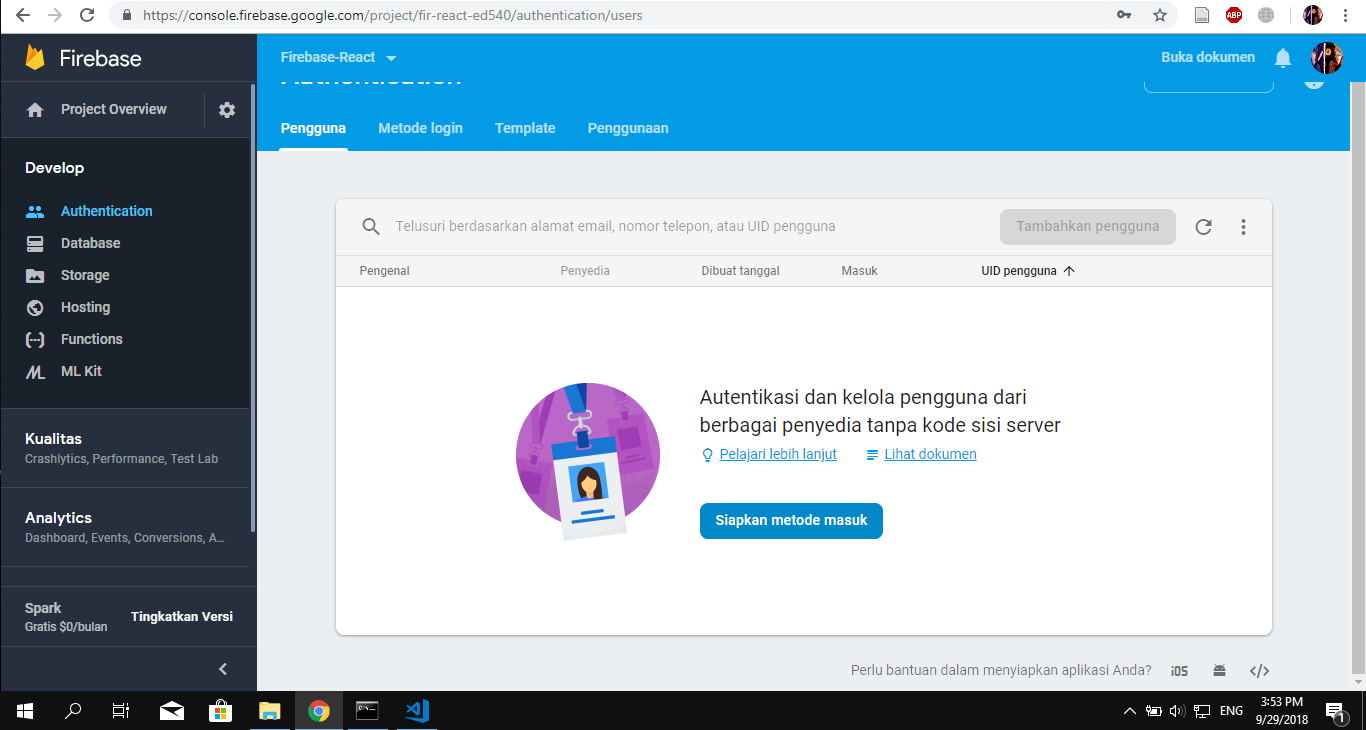Click the Pengenal column header
Viewport: 1366px width, 730px height.
385,271
